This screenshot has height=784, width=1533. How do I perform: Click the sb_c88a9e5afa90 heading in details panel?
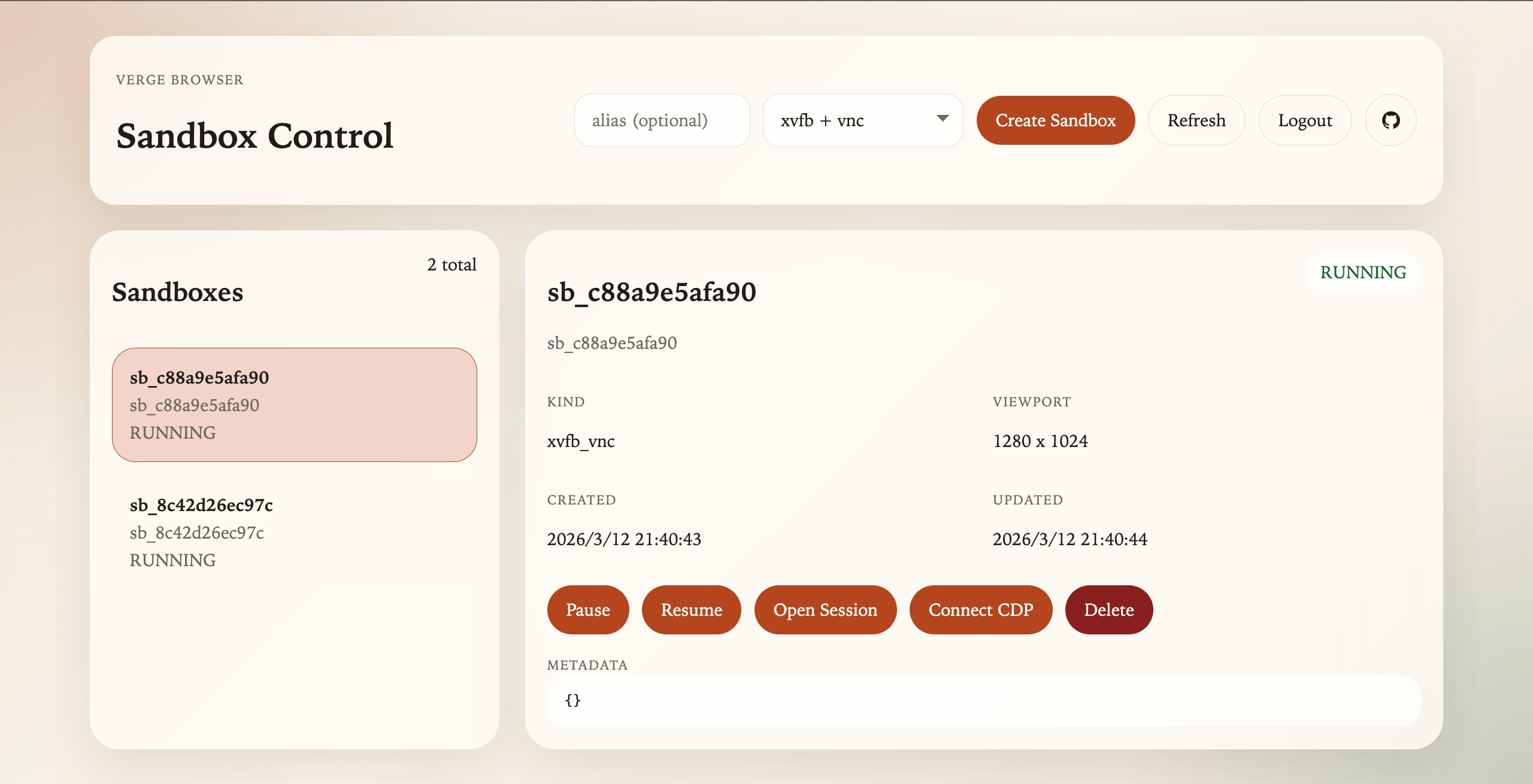coord(652,293)
